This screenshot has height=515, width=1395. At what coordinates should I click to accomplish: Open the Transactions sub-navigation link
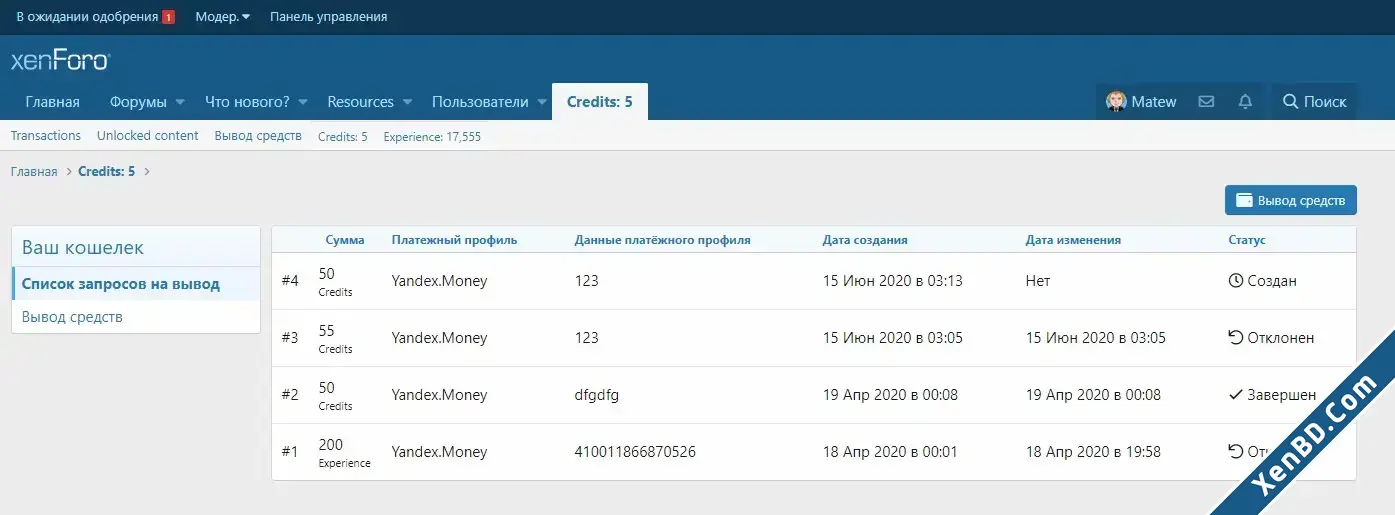46,136
